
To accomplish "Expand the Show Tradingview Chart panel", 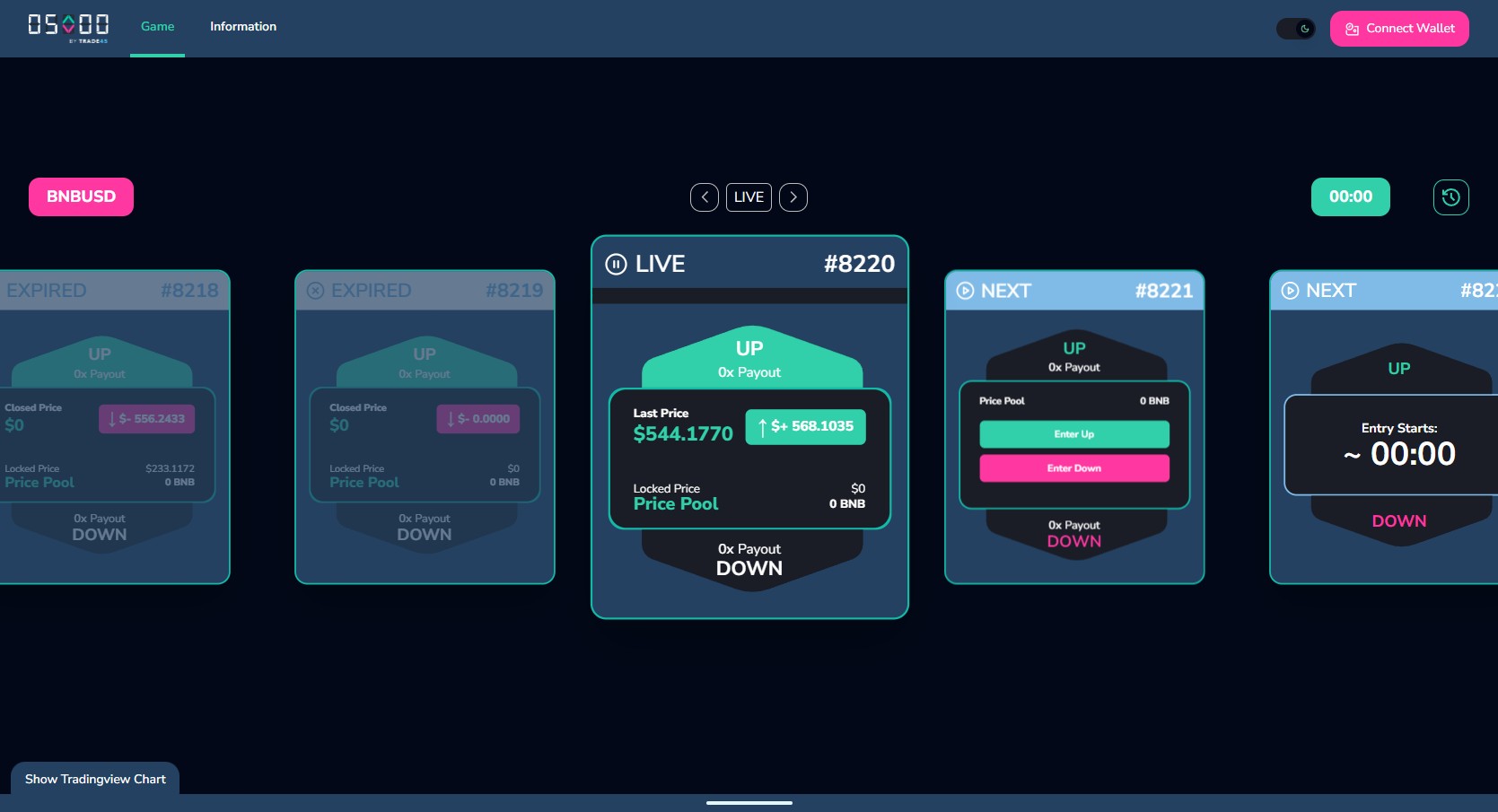I will [95, 779].
